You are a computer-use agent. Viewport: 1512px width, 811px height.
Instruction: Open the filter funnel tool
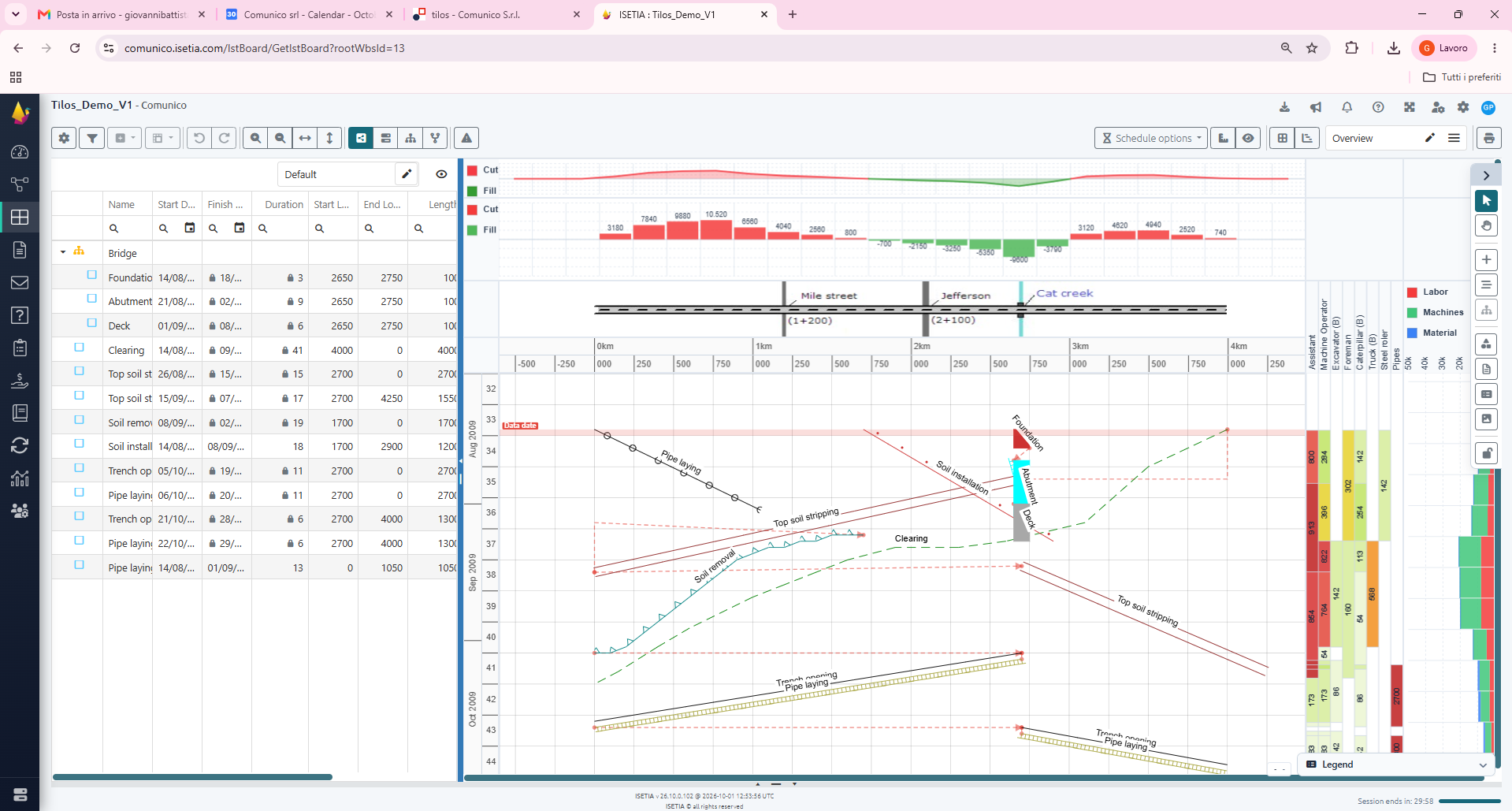[92, 138]
